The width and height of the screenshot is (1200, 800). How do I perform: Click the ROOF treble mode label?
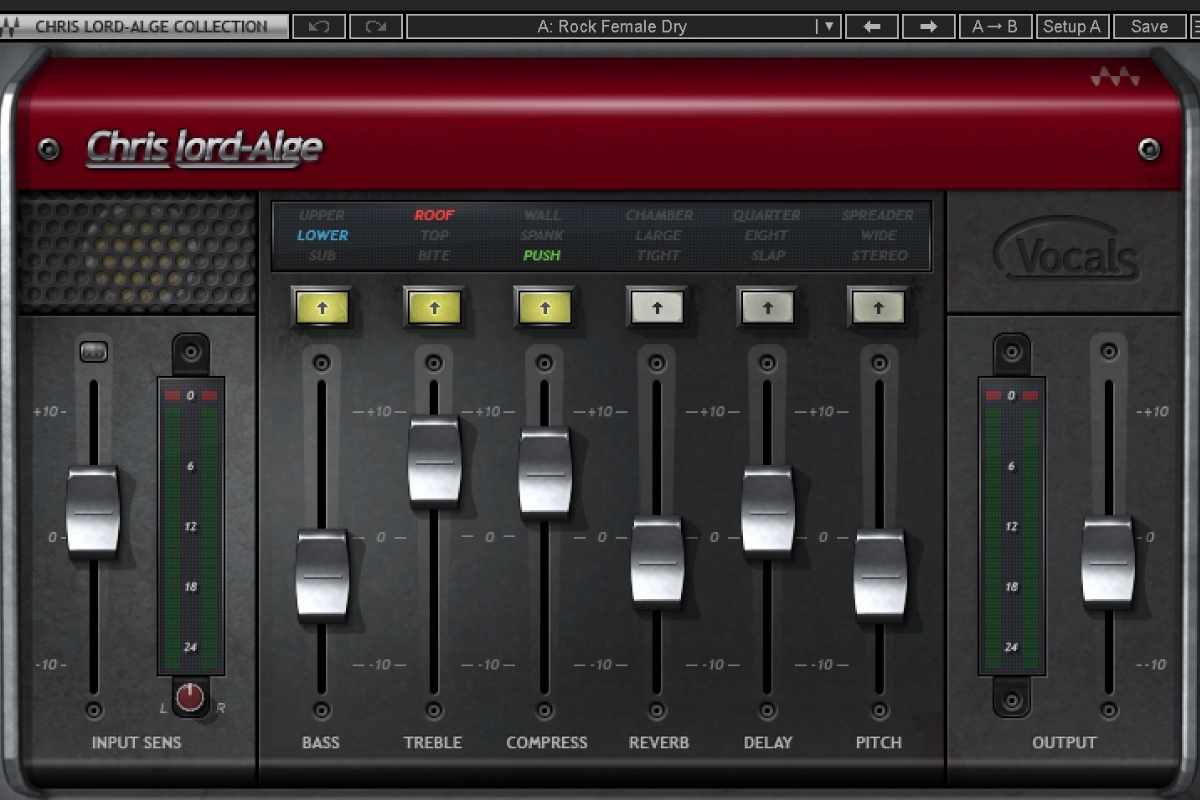[434, 215]
